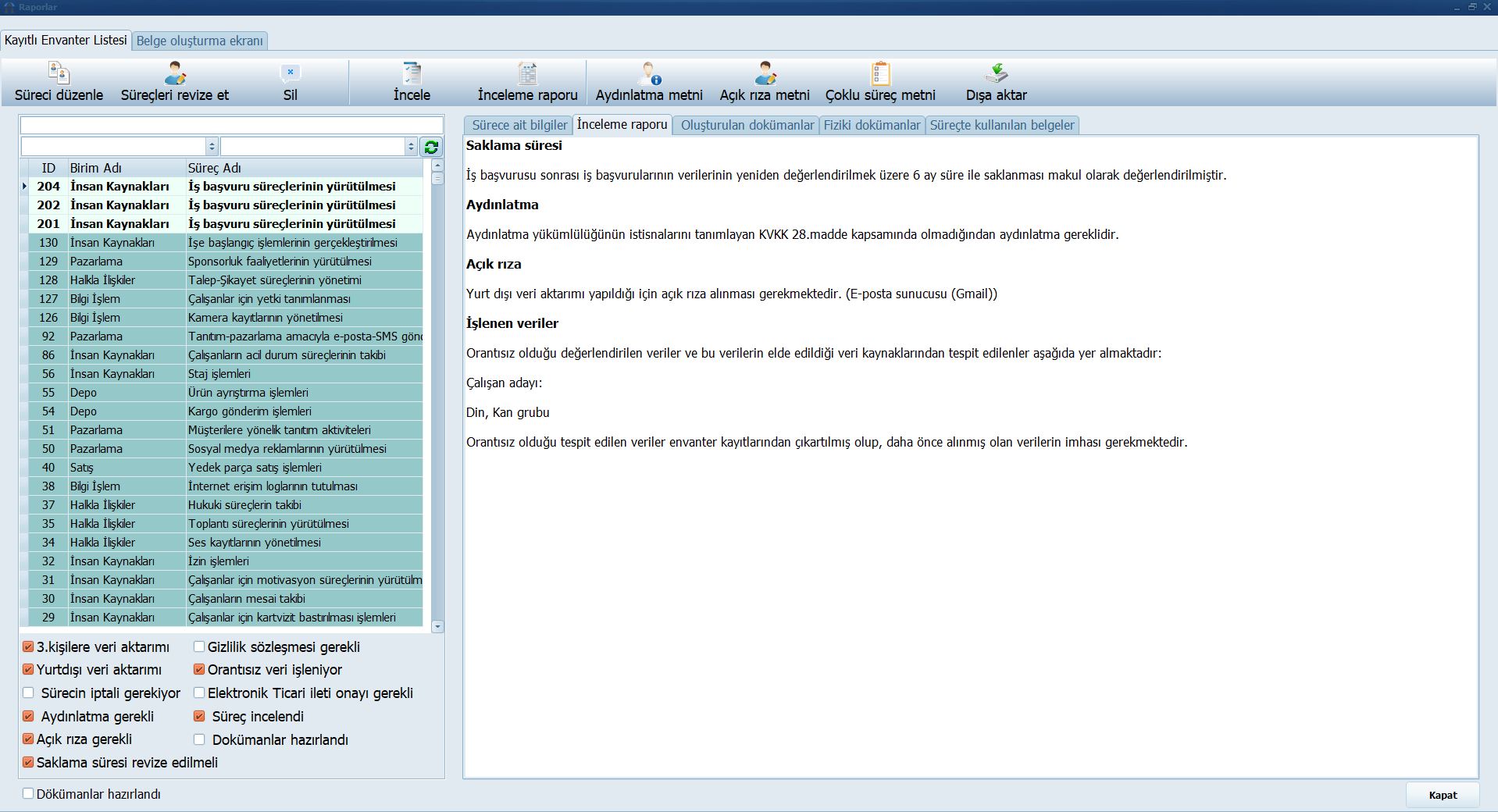Toggle Açık rıza gerekli checkbox
The image size is (1498, 812).
[x=28, y=739]
